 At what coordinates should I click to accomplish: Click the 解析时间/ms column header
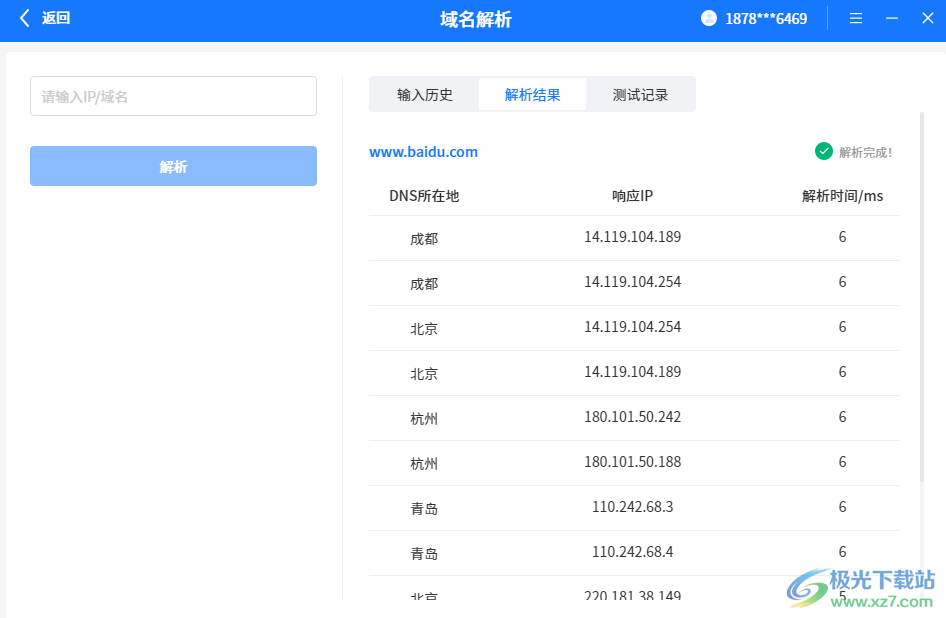click(x=843, y=195)
